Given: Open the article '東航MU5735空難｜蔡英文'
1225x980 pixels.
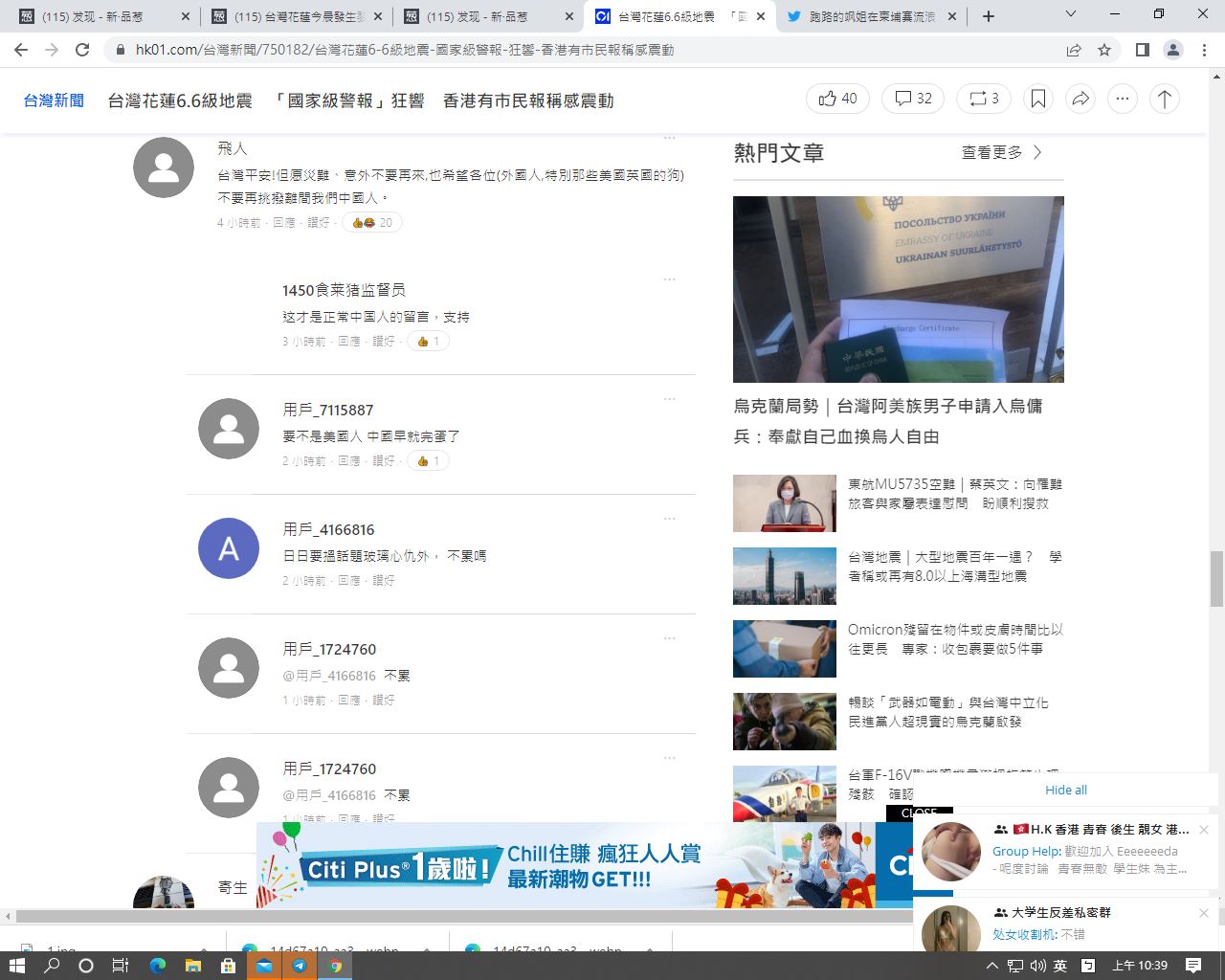Looking at the screenshot, I should (x=955, y=493).
